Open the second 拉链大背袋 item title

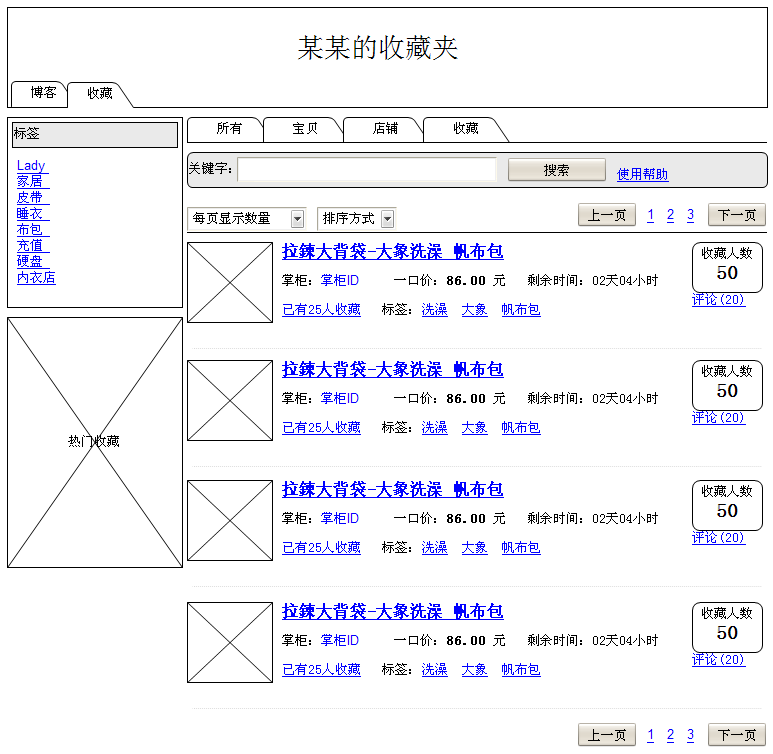pos(392,370)
